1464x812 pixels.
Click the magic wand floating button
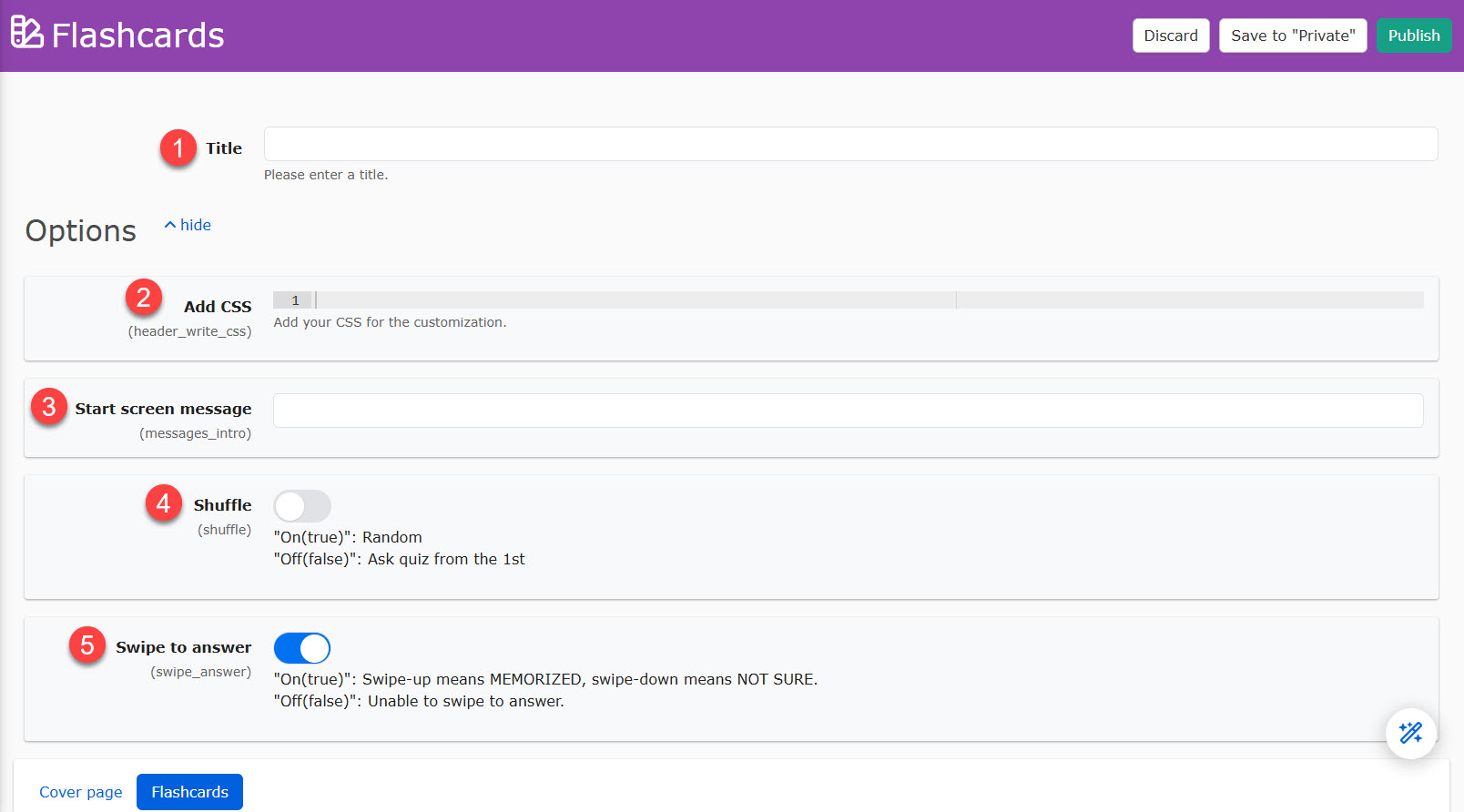(1410, 733)
